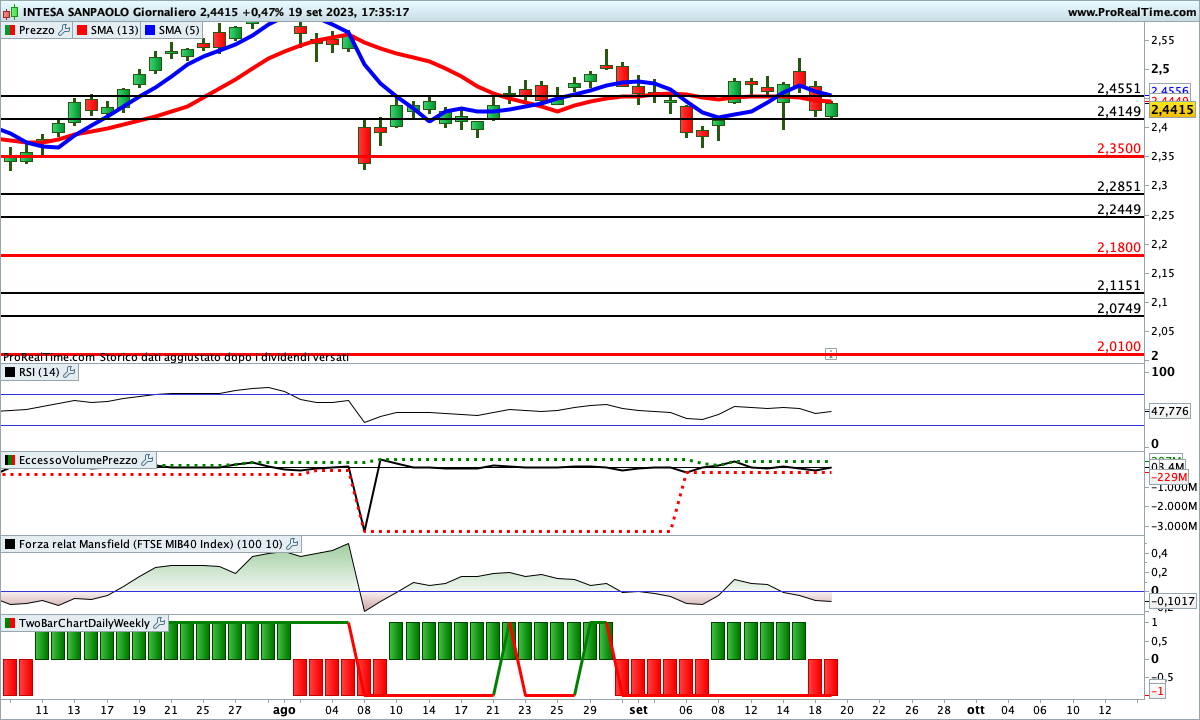This screenshot has height=720, width=1200.
Task: Select the SMA (5) indicator label
Action: [178, 30]
